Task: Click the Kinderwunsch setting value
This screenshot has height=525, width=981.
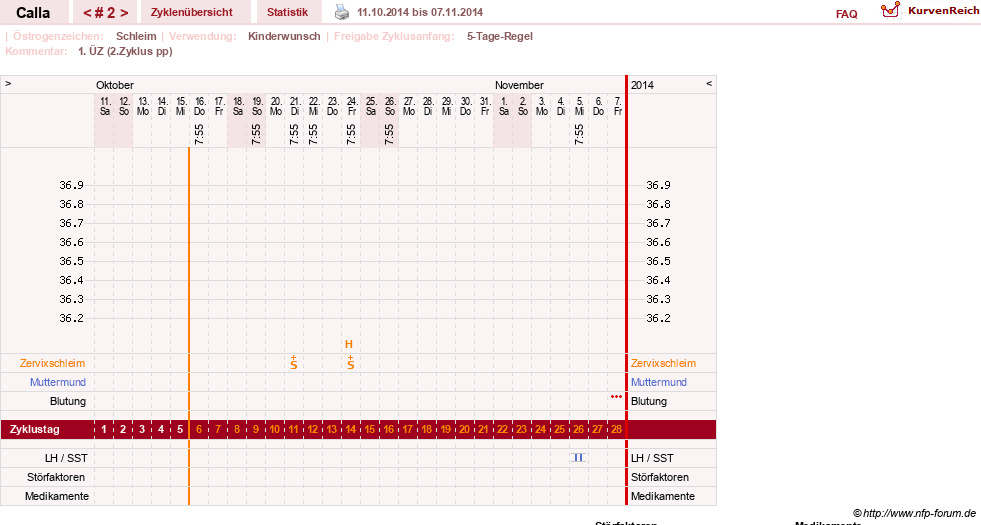Action: (x=284, y=36)
